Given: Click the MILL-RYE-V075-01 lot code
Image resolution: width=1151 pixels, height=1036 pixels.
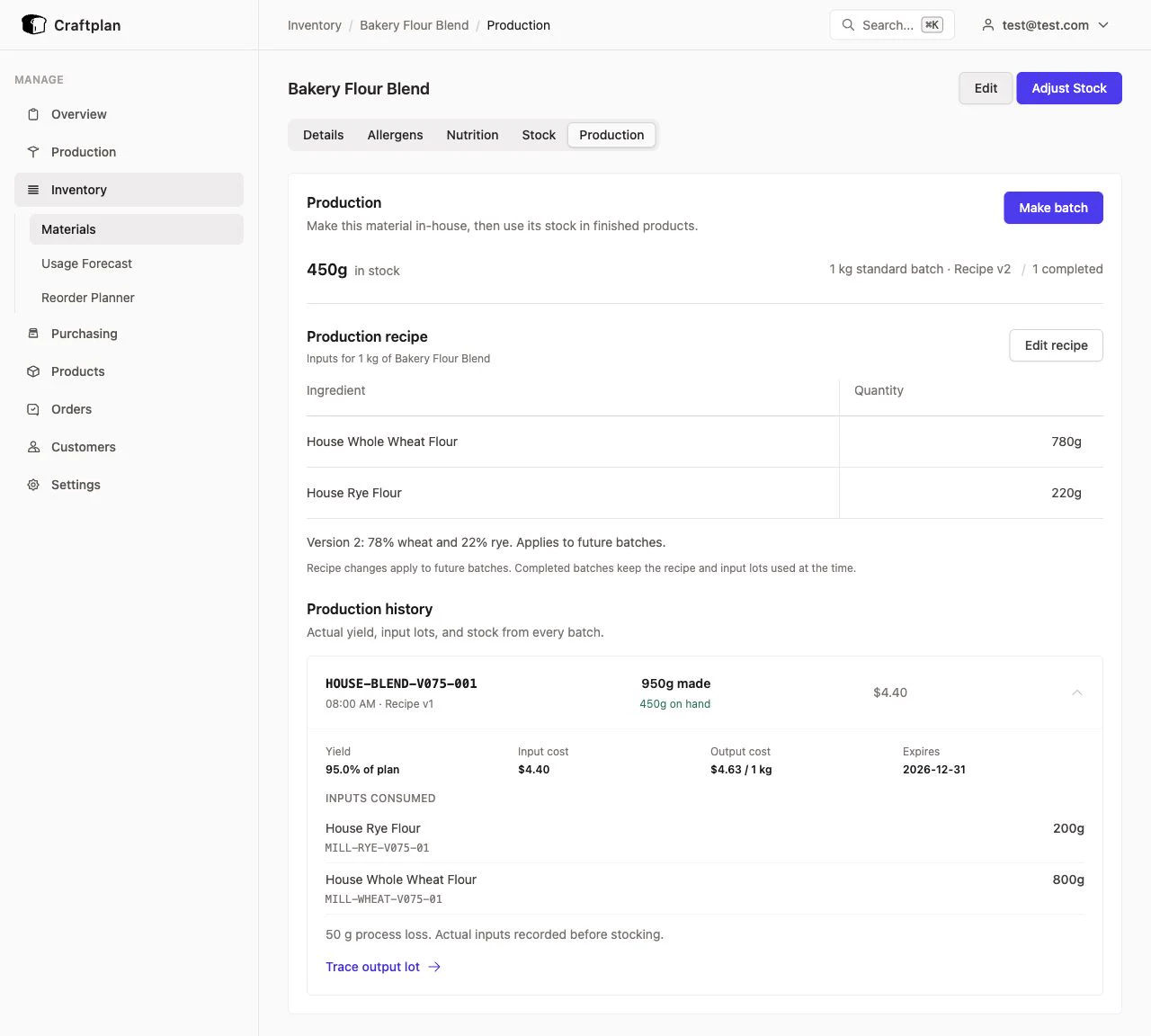Looking at the screenshot, I should (x=378, y=848).
